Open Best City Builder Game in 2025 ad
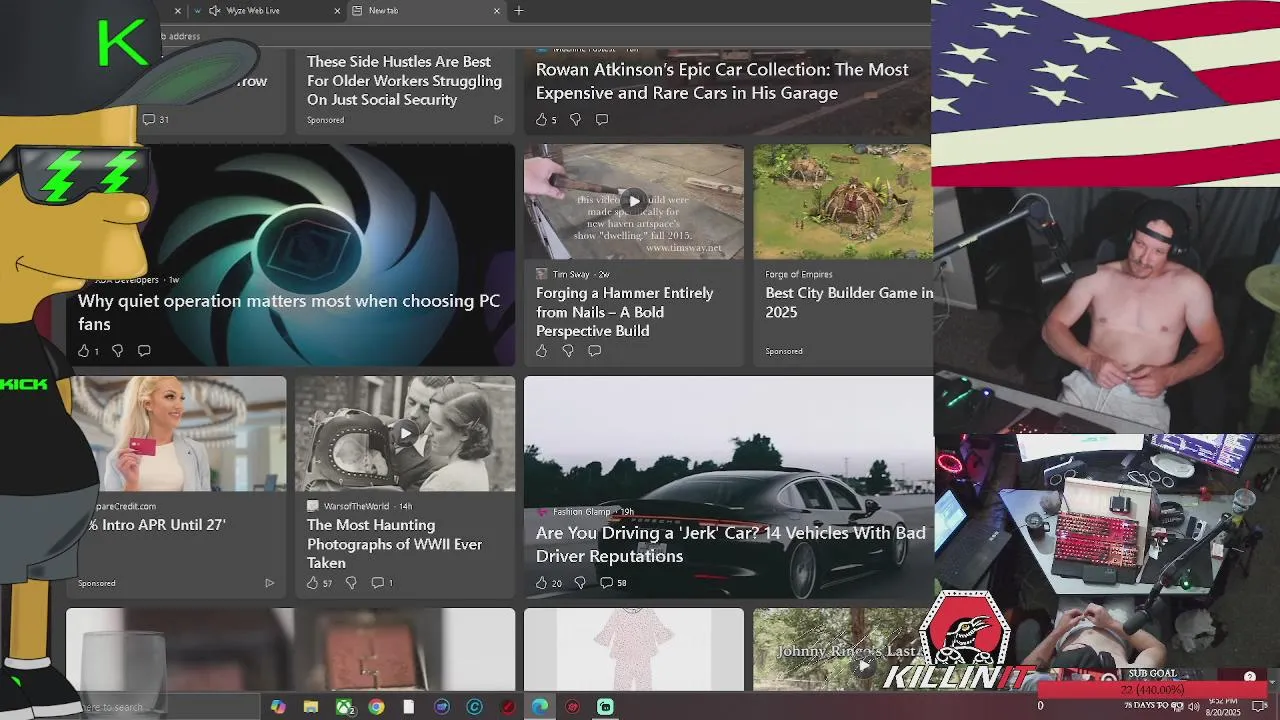The image size is (1280, 720). click(849, 302)
